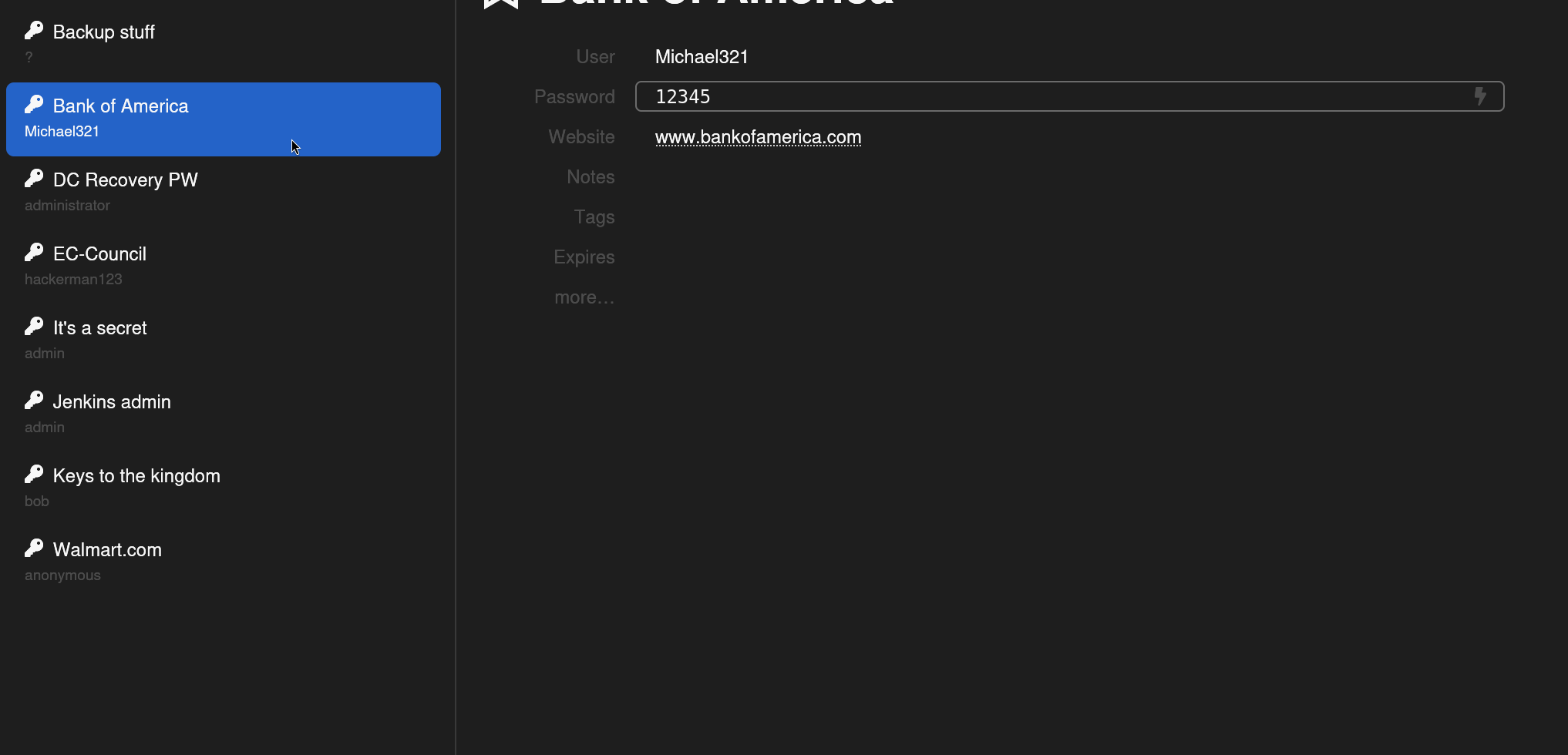Click the Michael321 subtitle in the selected list entry
1568x755 pixels.
click(62, 132)
